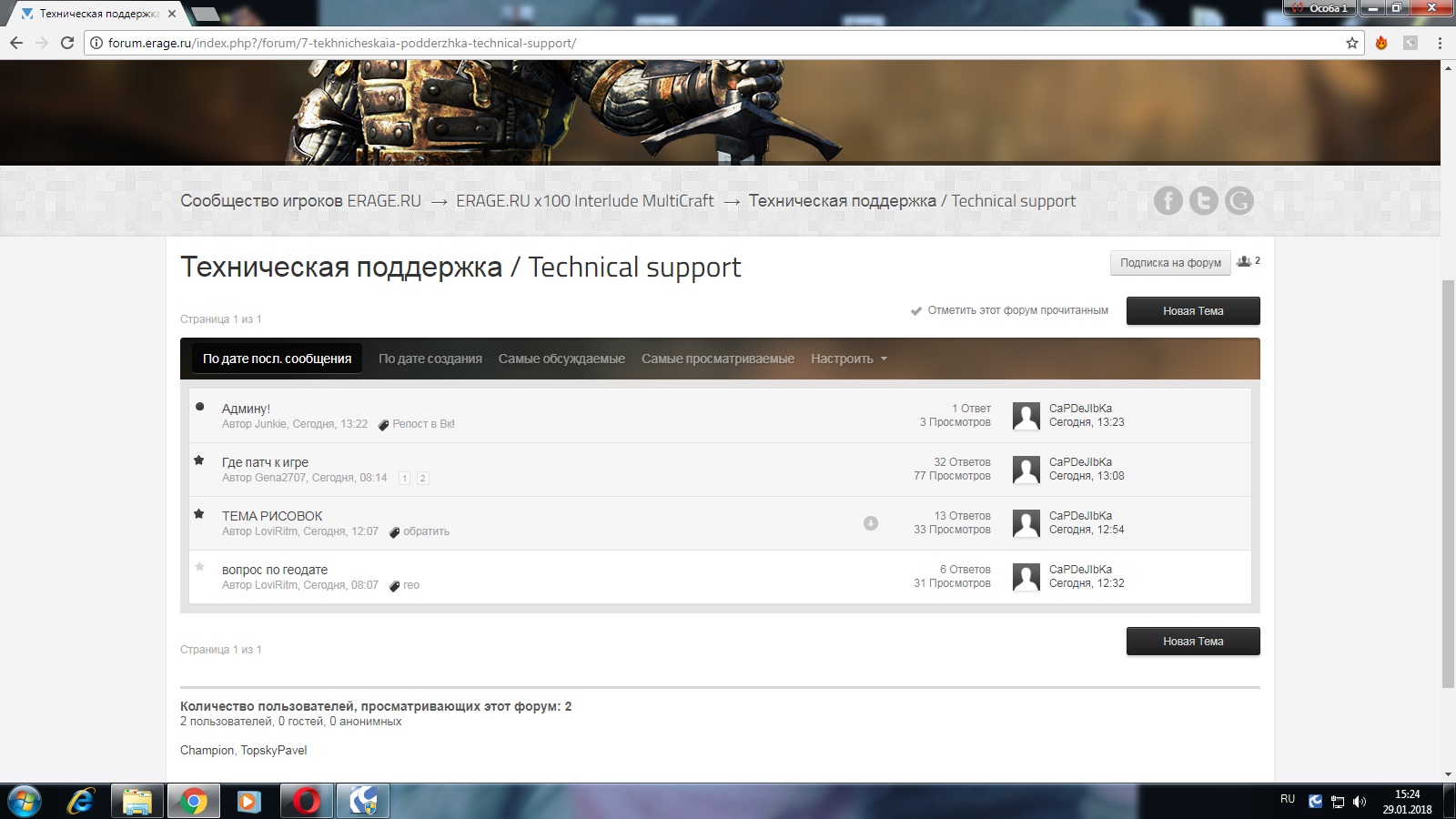The image size is (1456, 819).
Task: Mark forum read via Отметить этот форум прочитанным
Action: click(x=1009, y=310)
